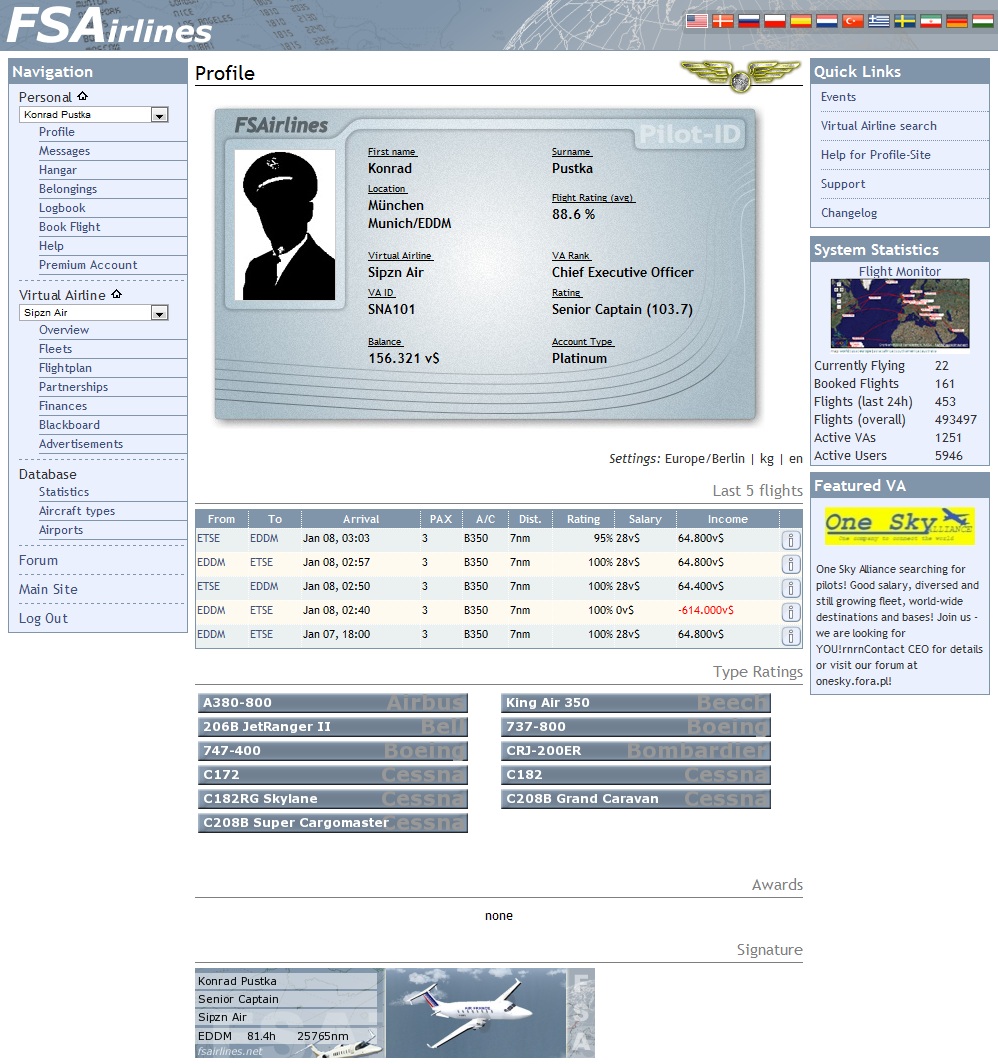Image resolution: width=998 pixels, height=1064 pixels.
Task: Go to Fleets under Virtual Airline
Action: (x=55, y=349)
